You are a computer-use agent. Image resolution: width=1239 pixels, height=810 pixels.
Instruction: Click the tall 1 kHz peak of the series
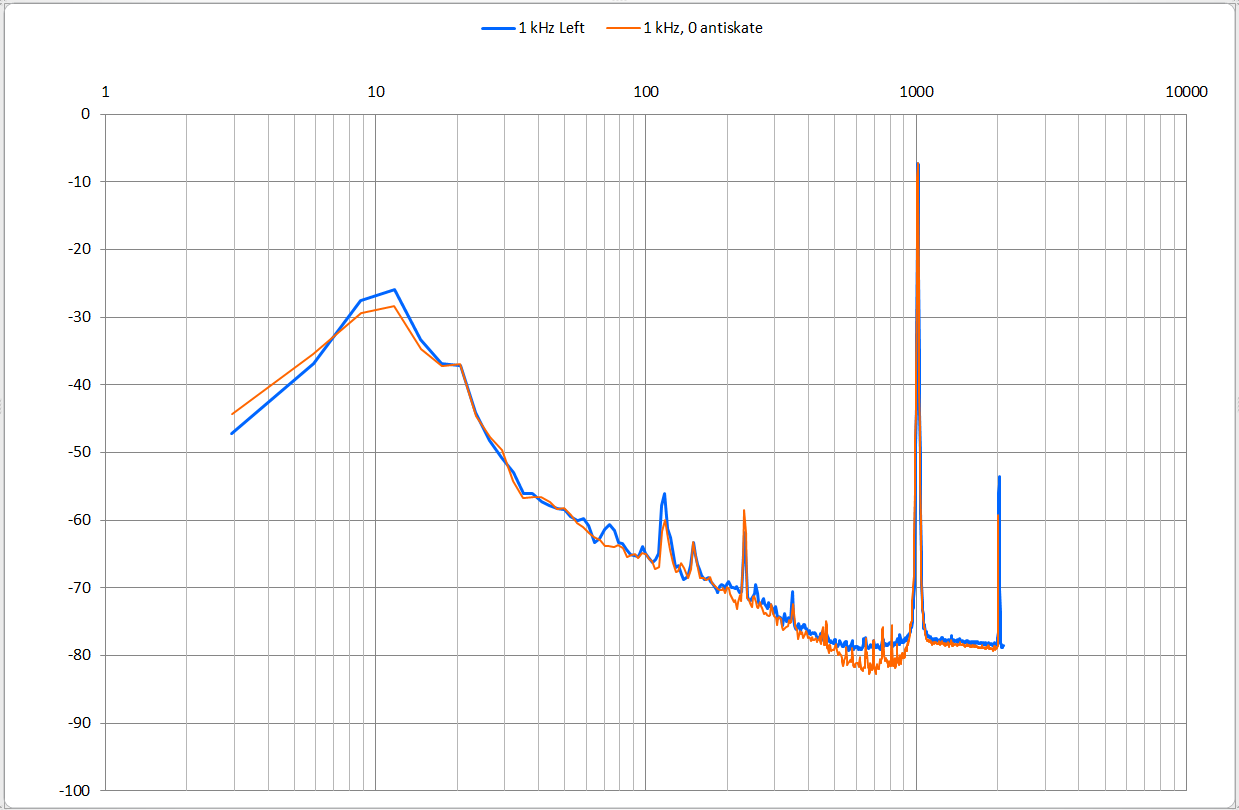pos(917,165)
